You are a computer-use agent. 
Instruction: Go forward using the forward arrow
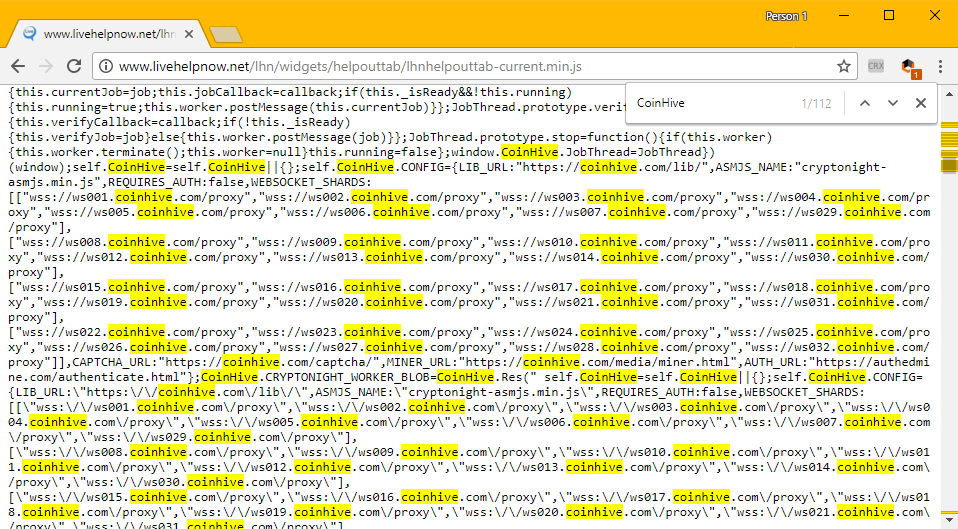[x=46, y=66]
